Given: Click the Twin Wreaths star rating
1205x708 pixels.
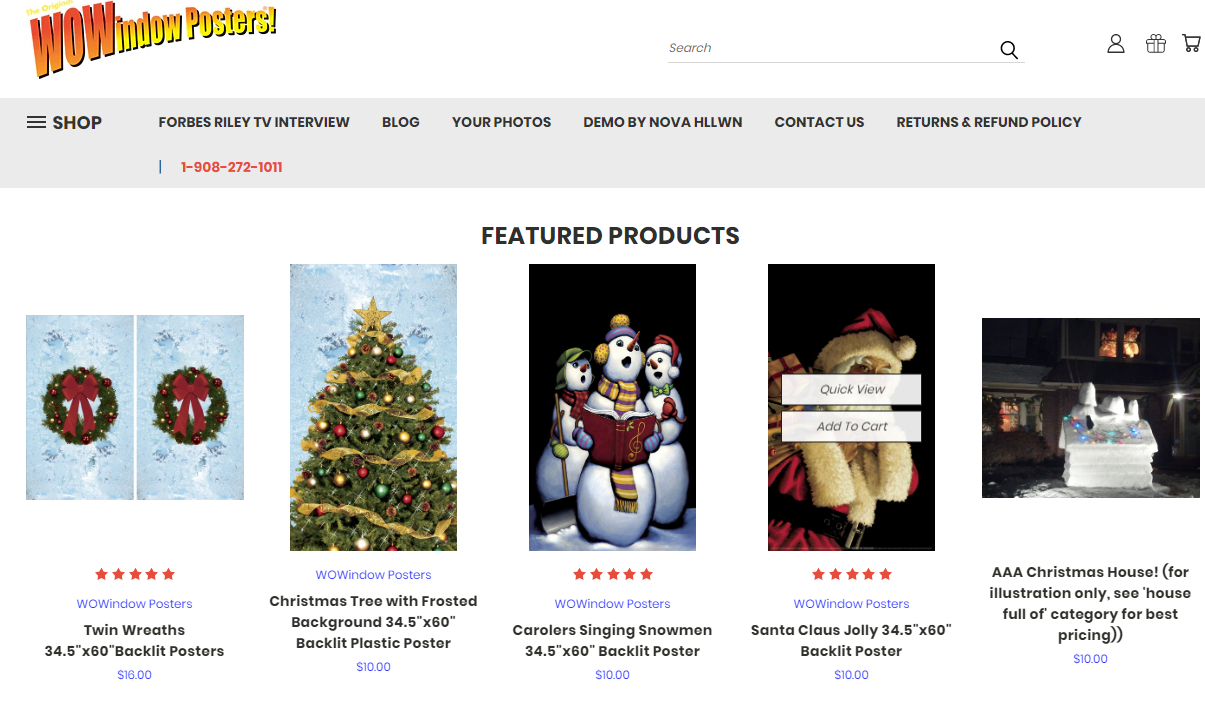Looking at the screenshot, I should click(135, 574).
